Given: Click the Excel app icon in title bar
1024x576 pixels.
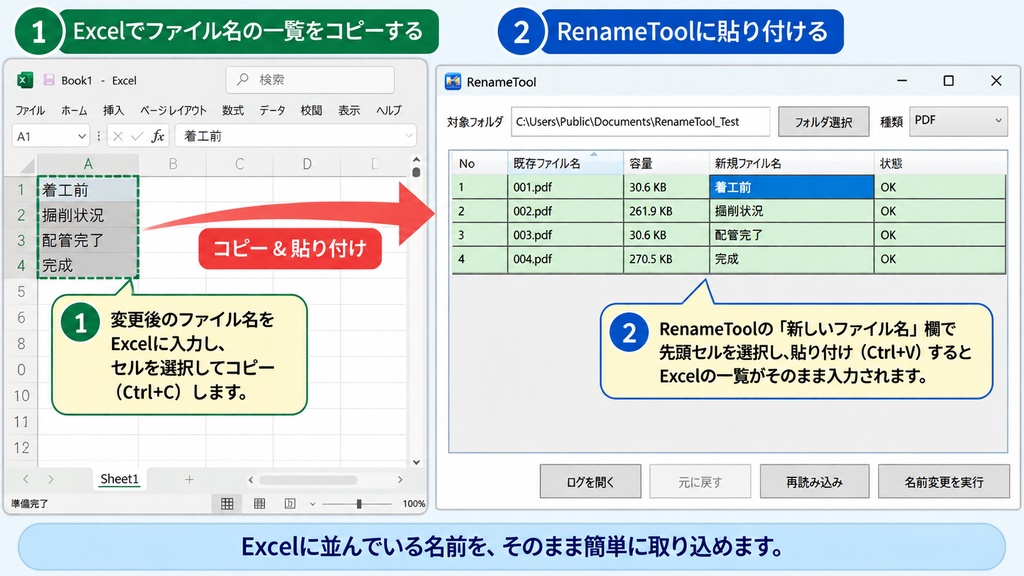Looking at the screenshot, I should coord(25,80).
